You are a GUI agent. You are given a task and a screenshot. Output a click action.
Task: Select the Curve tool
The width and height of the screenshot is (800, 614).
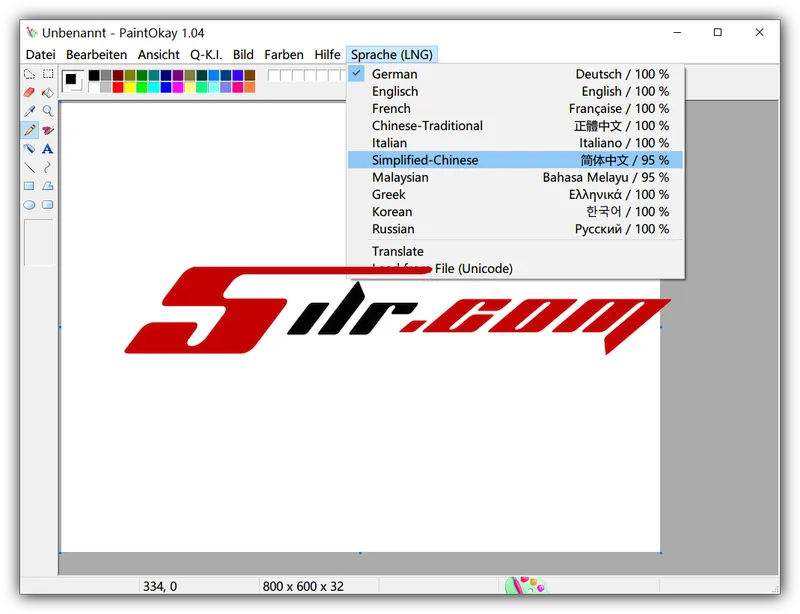point(48,167)
